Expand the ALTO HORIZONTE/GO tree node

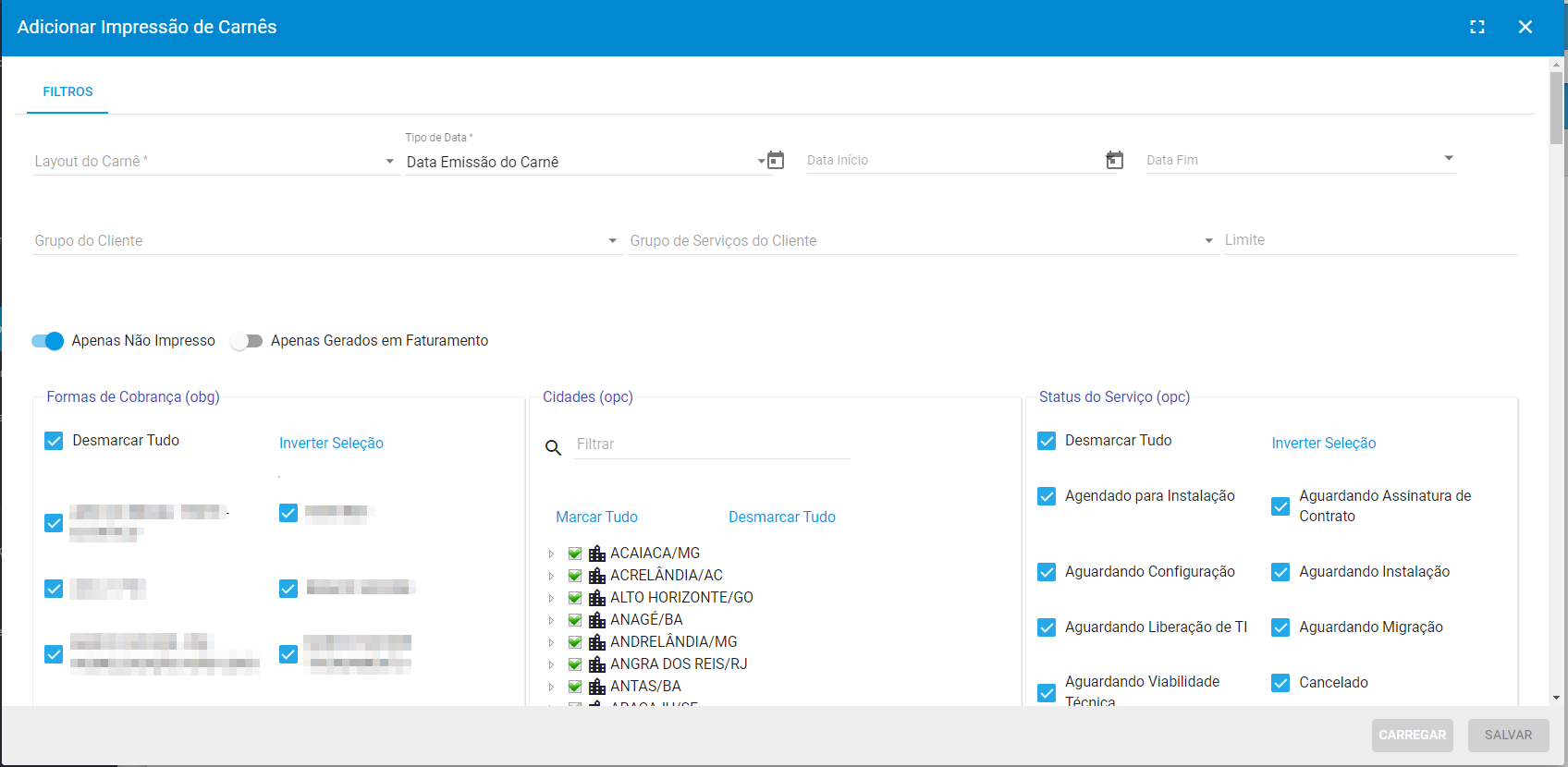point(551,598)
